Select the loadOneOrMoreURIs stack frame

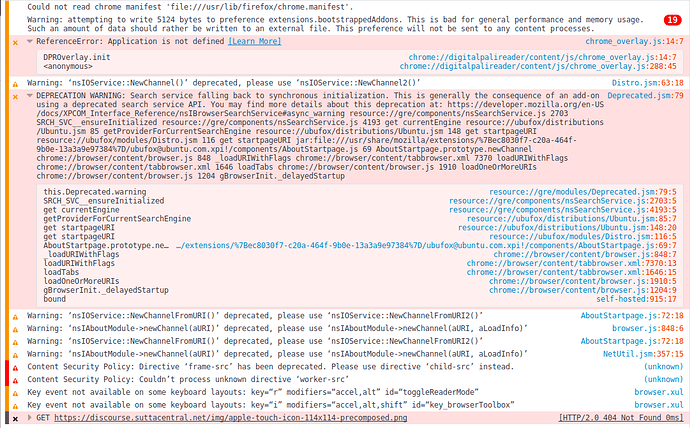coord(81,281)
